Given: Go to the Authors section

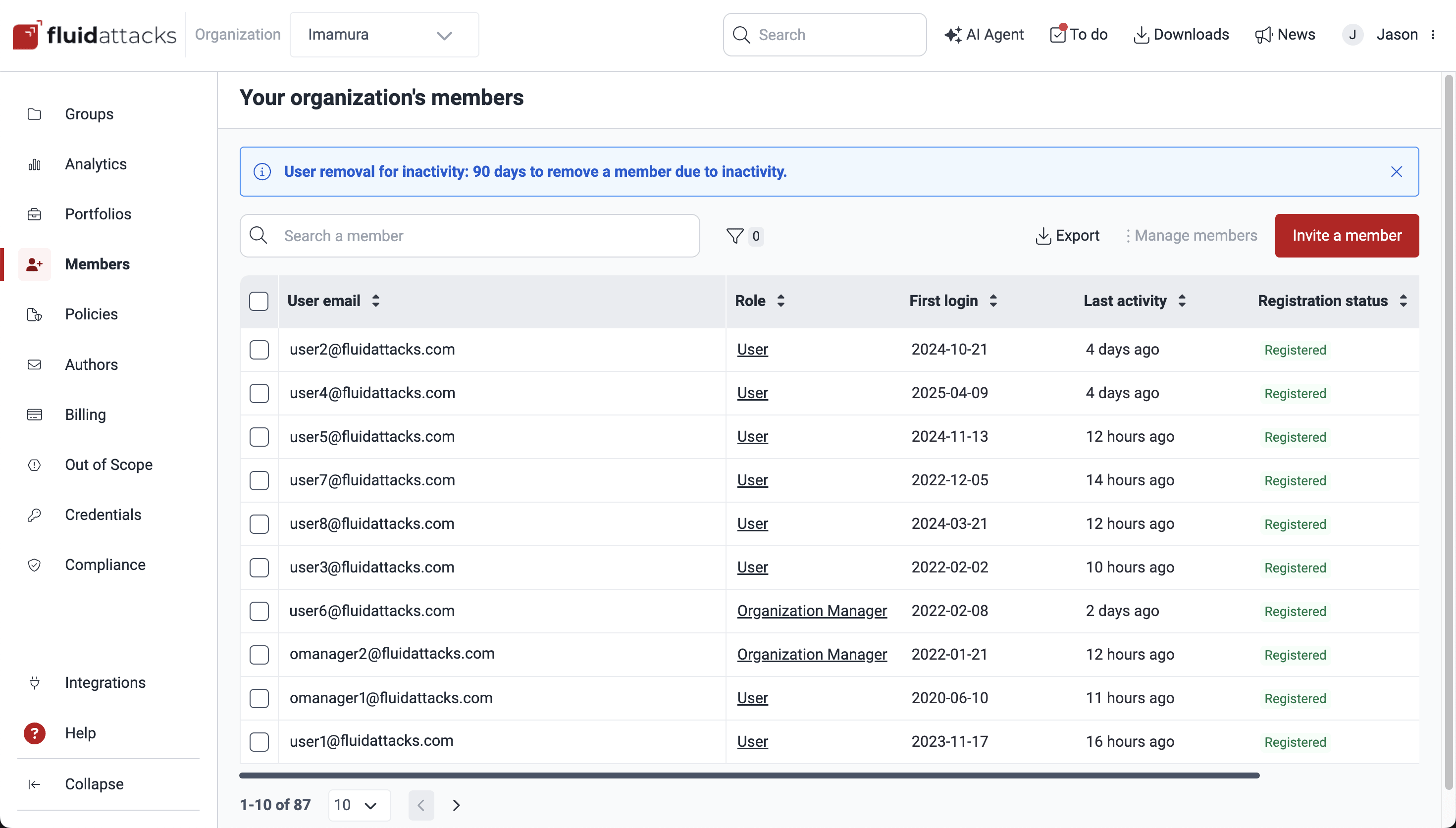Looking at the screenshot, I should [91, 364].
